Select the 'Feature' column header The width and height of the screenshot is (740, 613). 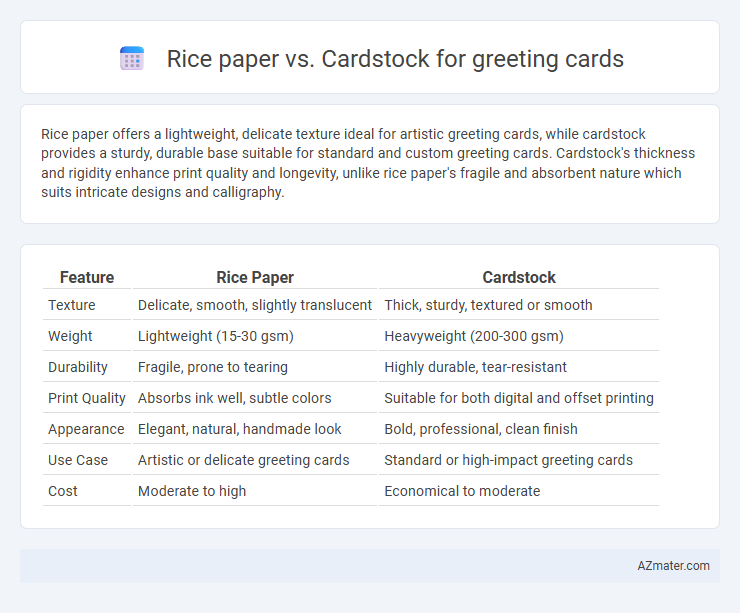tap(87, 277)
